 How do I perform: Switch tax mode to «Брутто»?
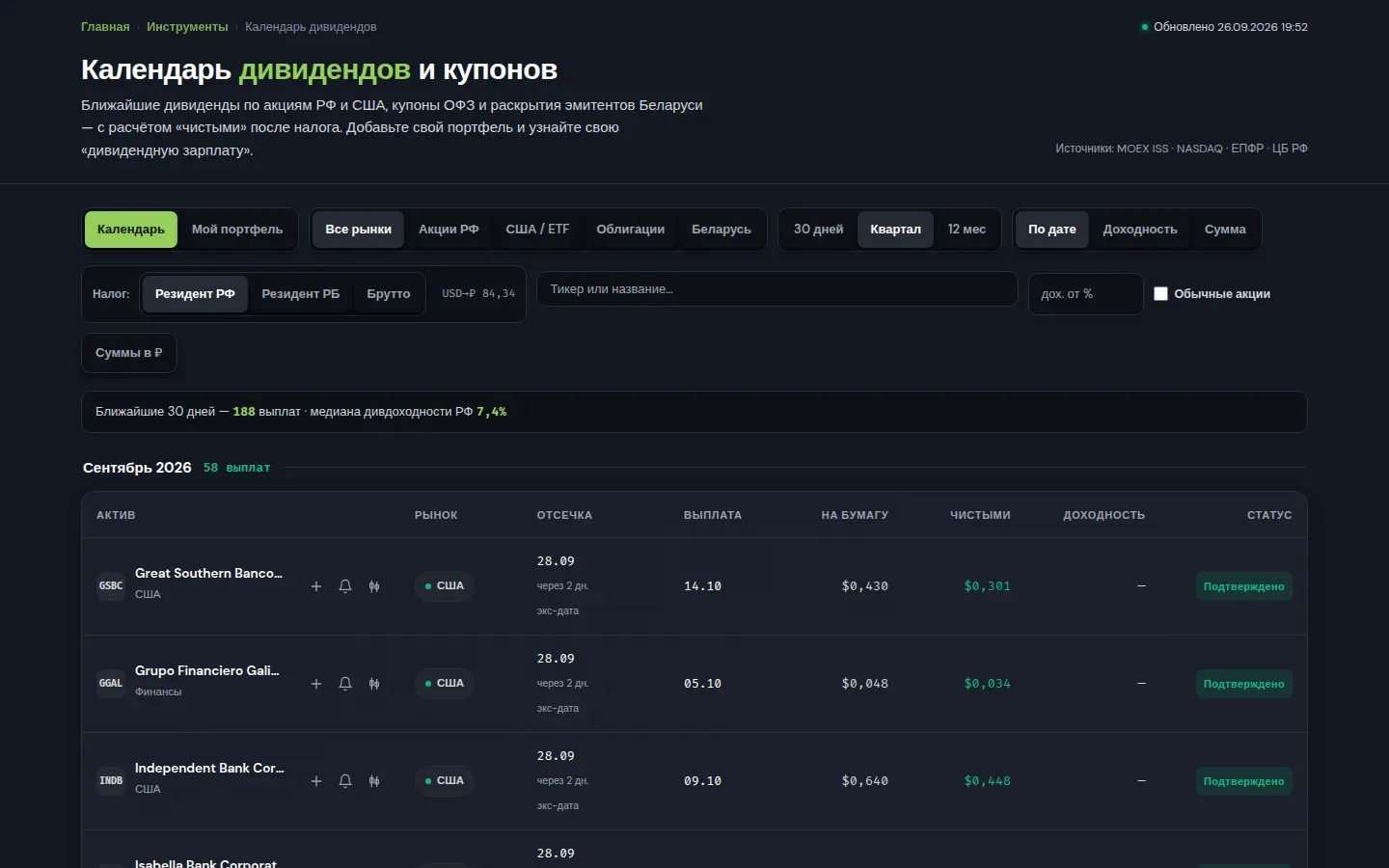pyautogui.click(x=389, y=294)
